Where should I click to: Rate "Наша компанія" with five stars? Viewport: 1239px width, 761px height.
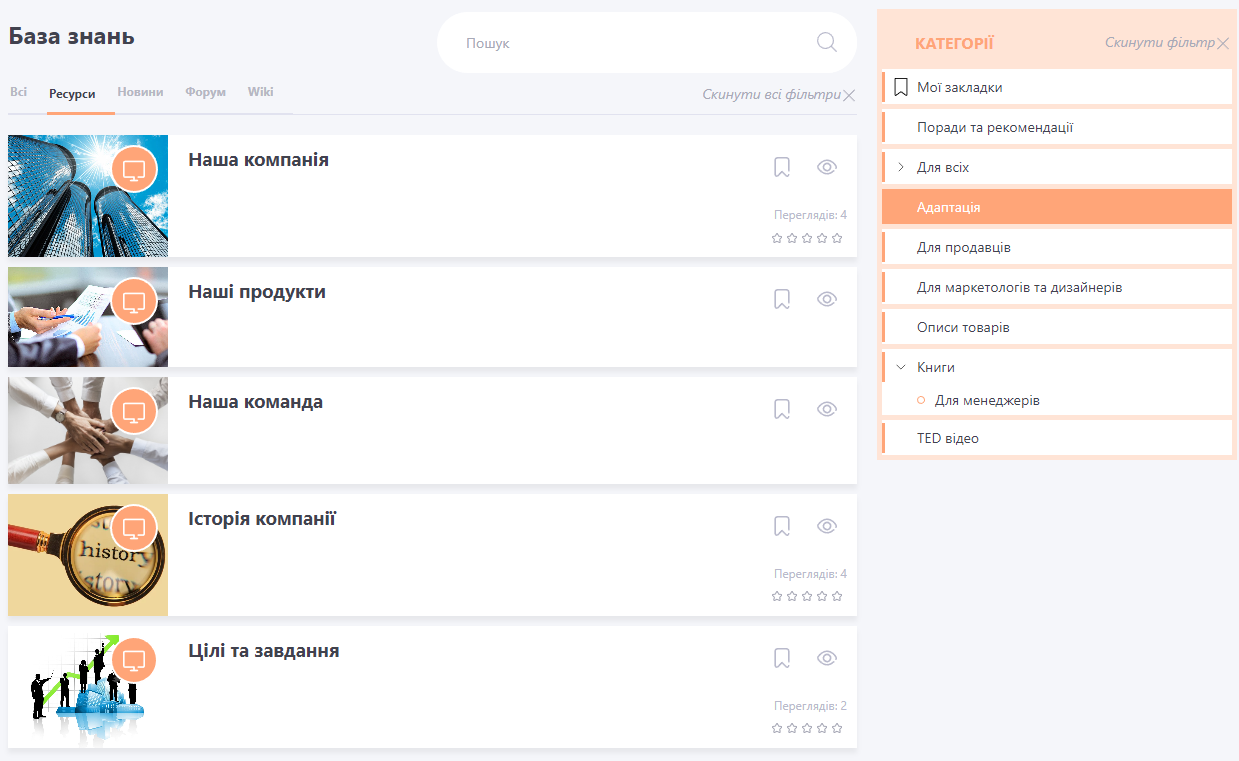pos(837,238)
